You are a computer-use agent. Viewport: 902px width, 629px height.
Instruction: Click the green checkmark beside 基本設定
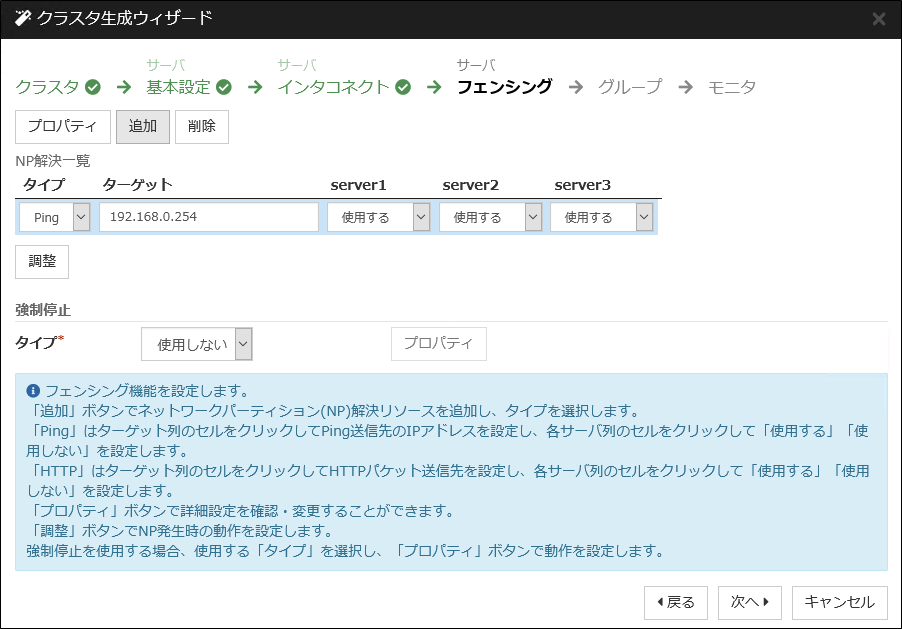pyautogui.click(x=223, y=87)
